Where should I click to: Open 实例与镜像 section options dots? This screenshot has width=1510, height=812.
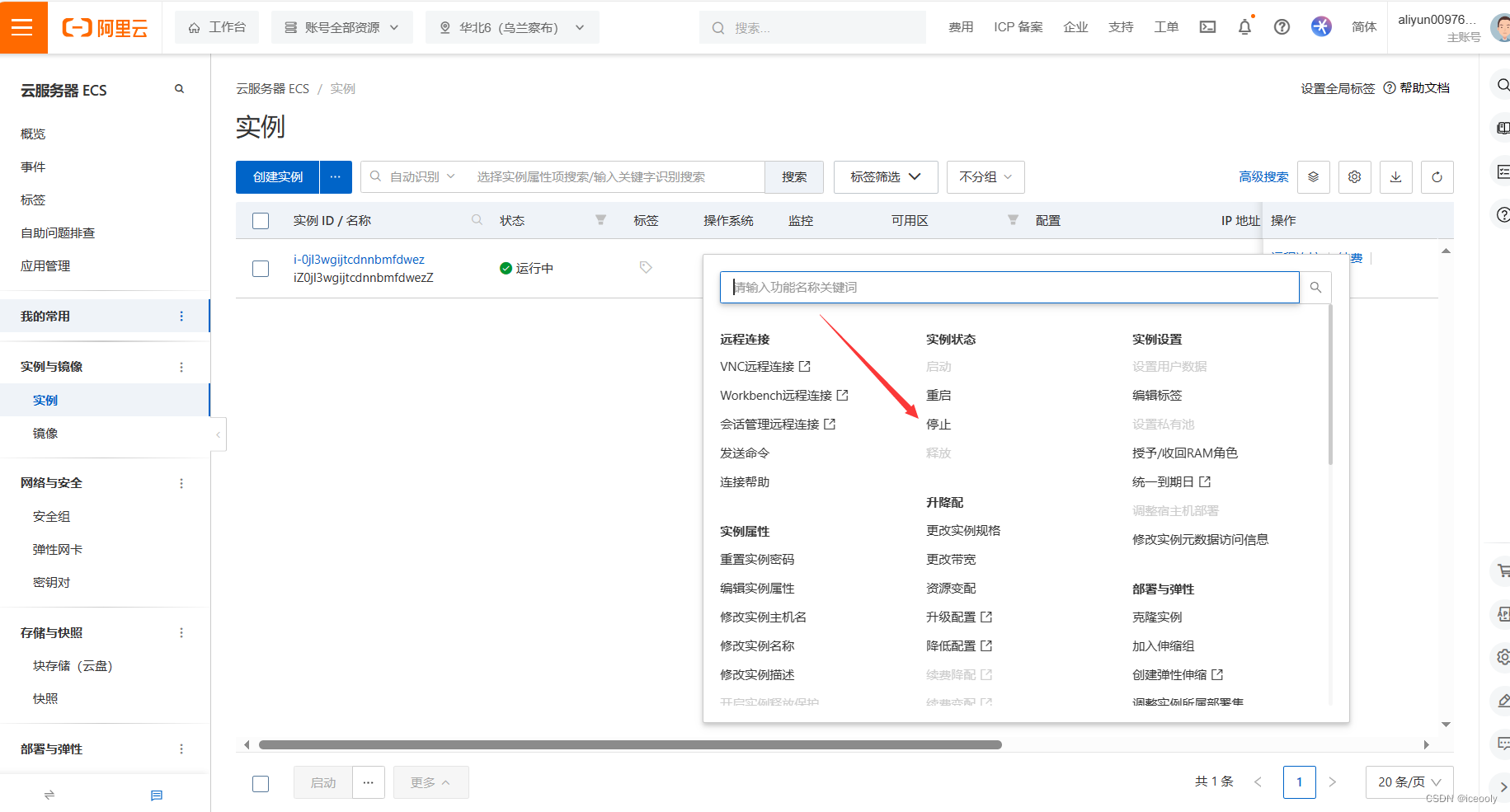tap(181, 367)
